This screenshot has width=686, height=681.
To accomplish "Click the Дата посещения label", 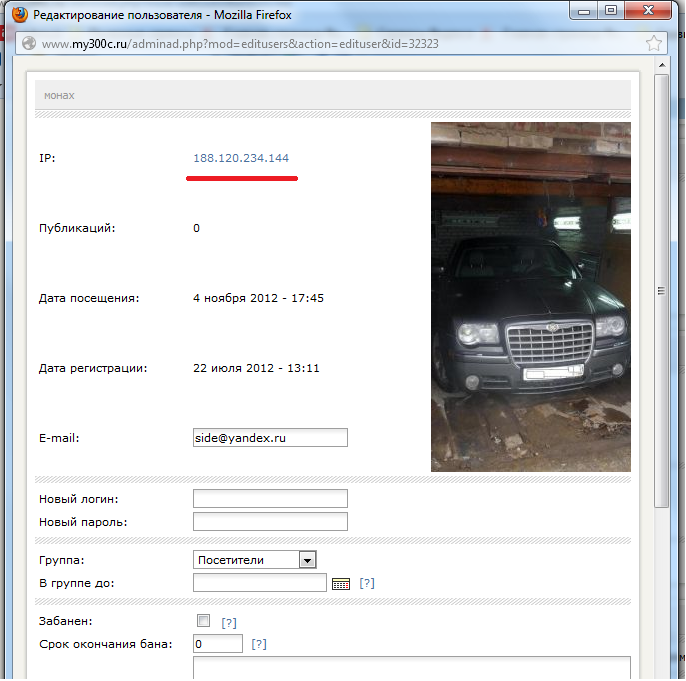I will click(89, 298).
